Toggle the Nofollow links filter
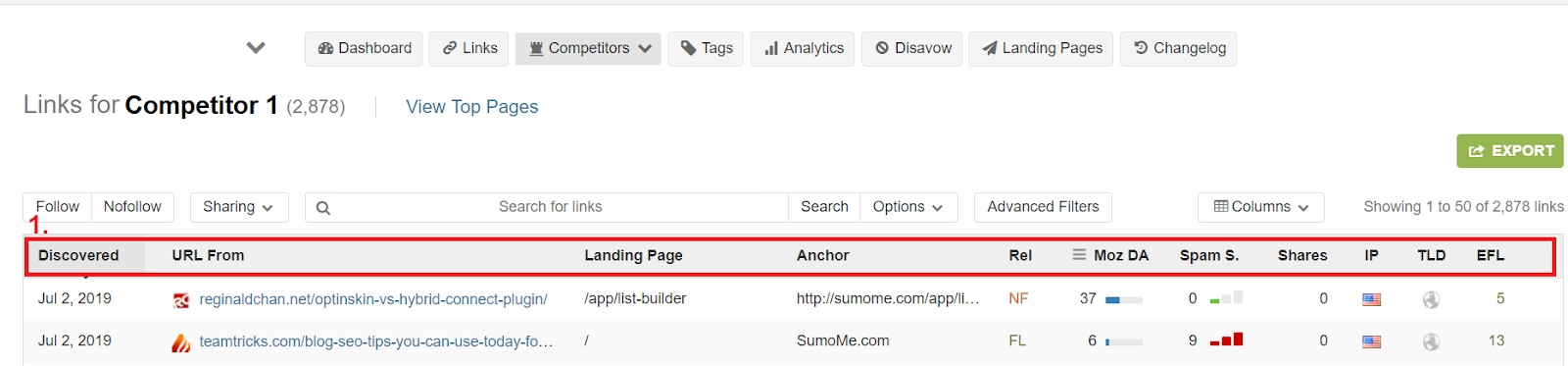 click(132, 207)
